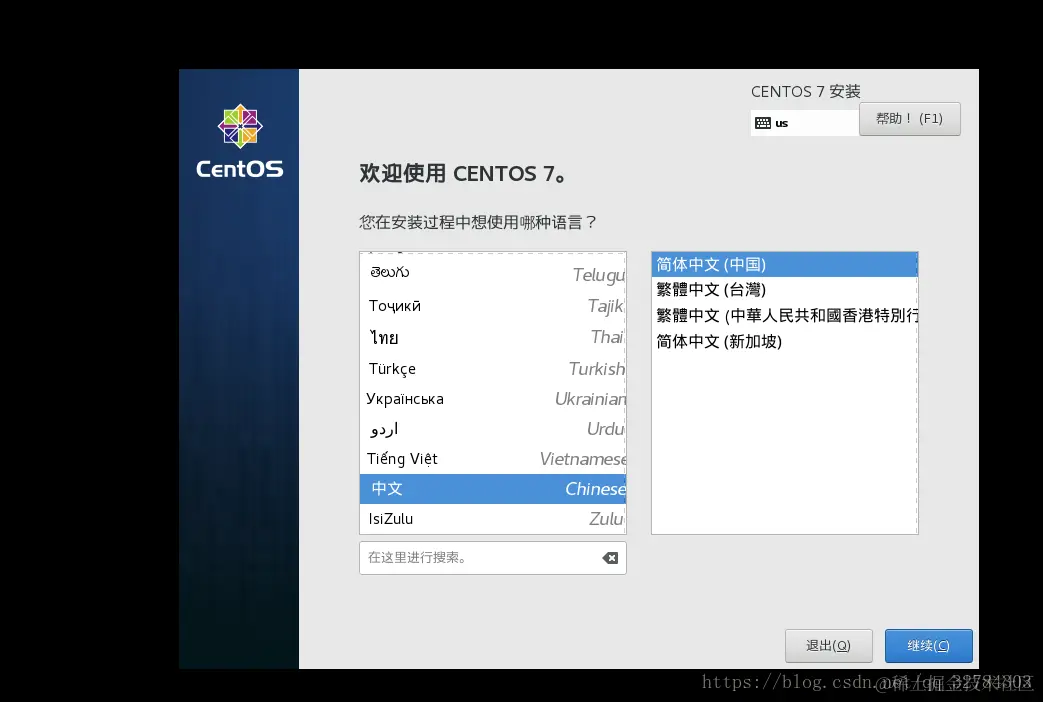Select Türkçe Turkish language
The height and width of the screenshot is (702, 1043).
click(493, 368)
